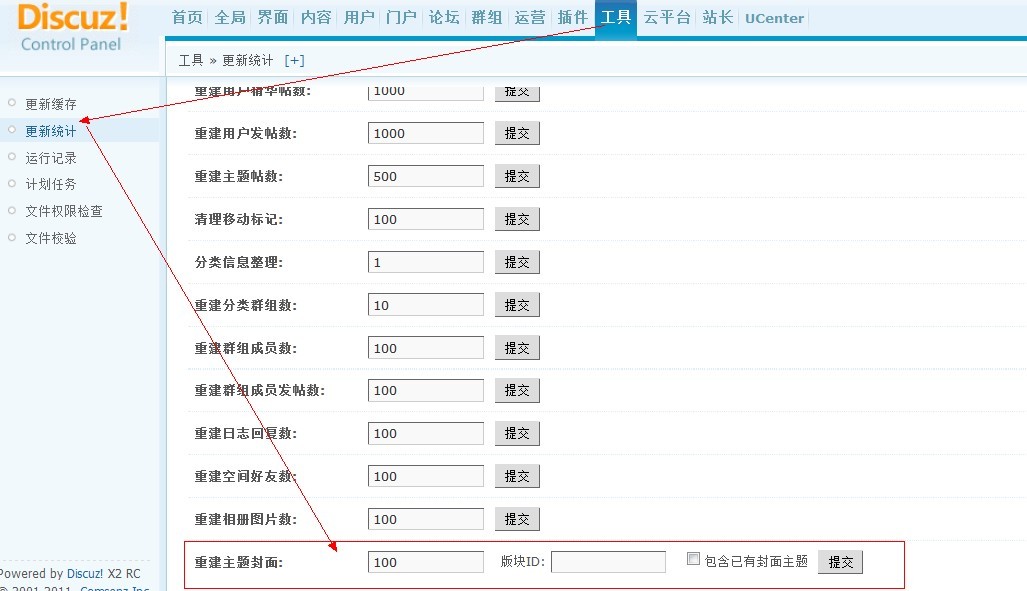1027x591 pixels.
Task: Open the 运营 menu tab
Action: point(530,17)
